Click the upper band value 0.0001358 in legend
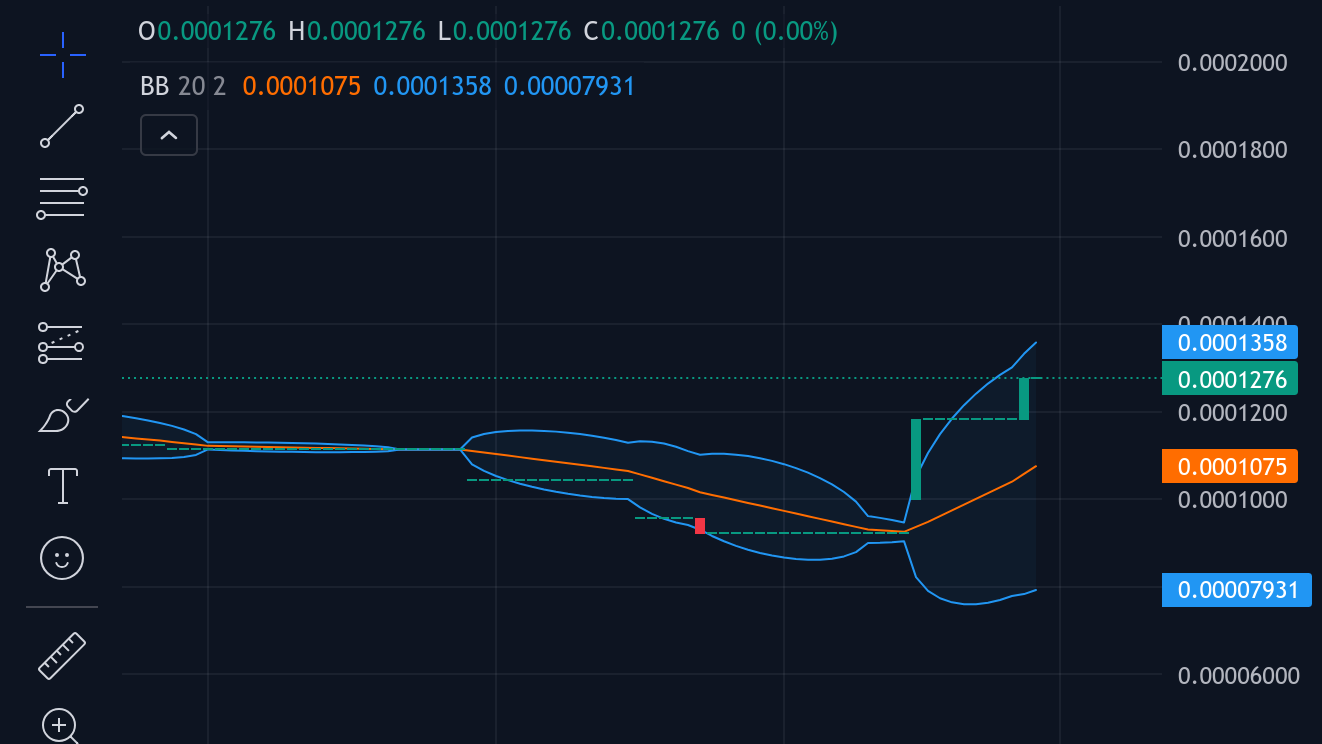The image size is (1322, 744). 432,86
